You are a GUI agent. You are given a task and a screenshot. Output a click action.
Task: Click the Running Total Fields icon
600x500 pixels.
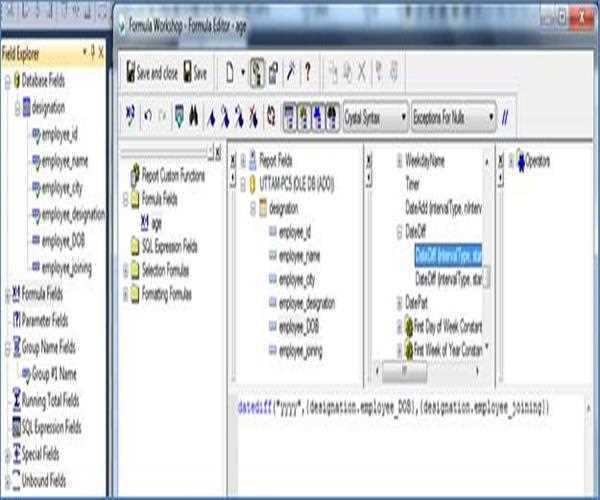tap(14, 399)
